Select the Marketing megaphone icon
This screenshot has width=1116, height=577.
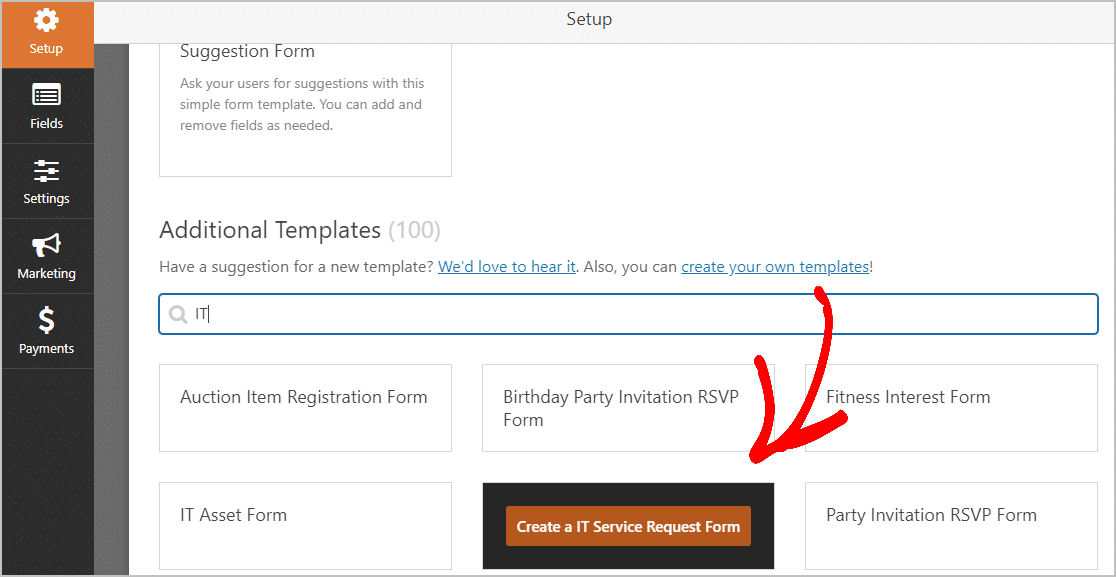(x=46, y=246)
